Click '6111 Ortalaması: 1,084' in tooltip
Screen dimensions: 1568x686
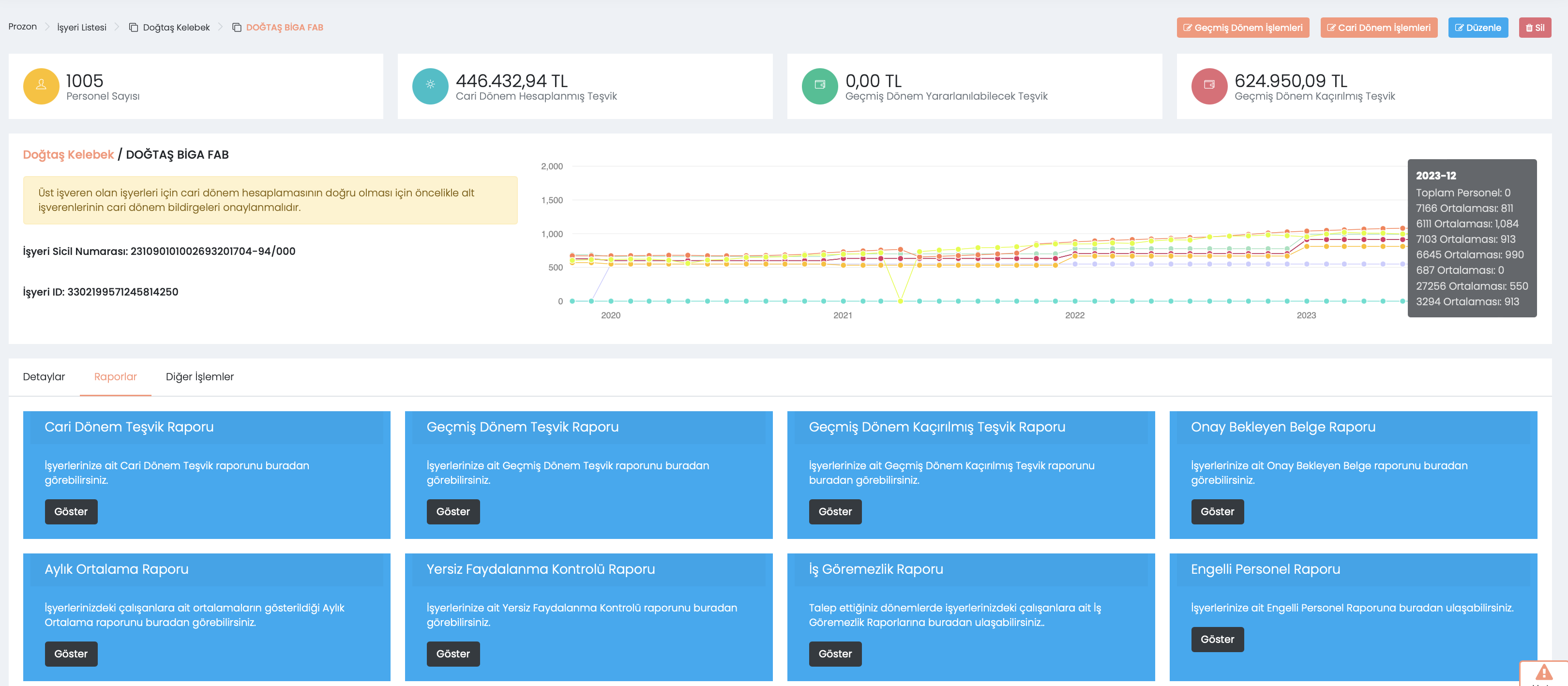(1467, 224)
